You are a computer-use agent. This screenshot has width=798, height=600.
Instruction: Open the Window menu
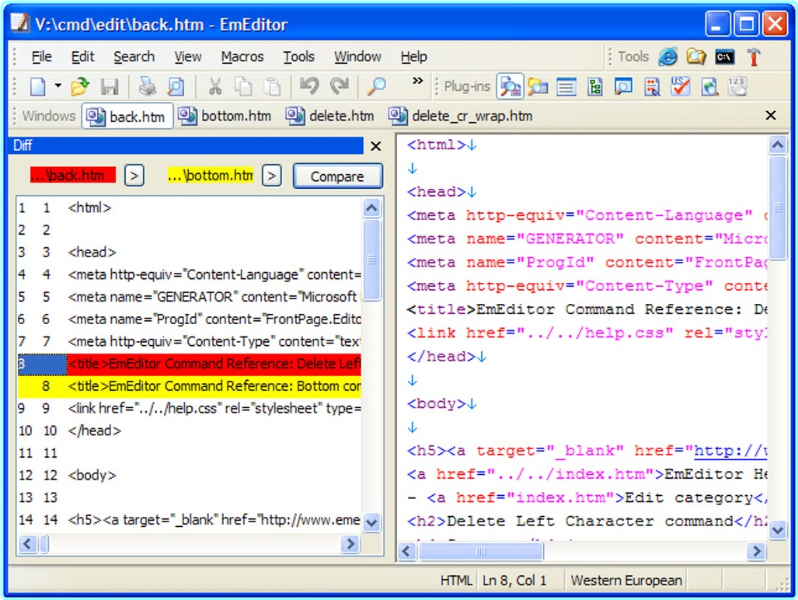pyautogui.click(x=357, y=56)
